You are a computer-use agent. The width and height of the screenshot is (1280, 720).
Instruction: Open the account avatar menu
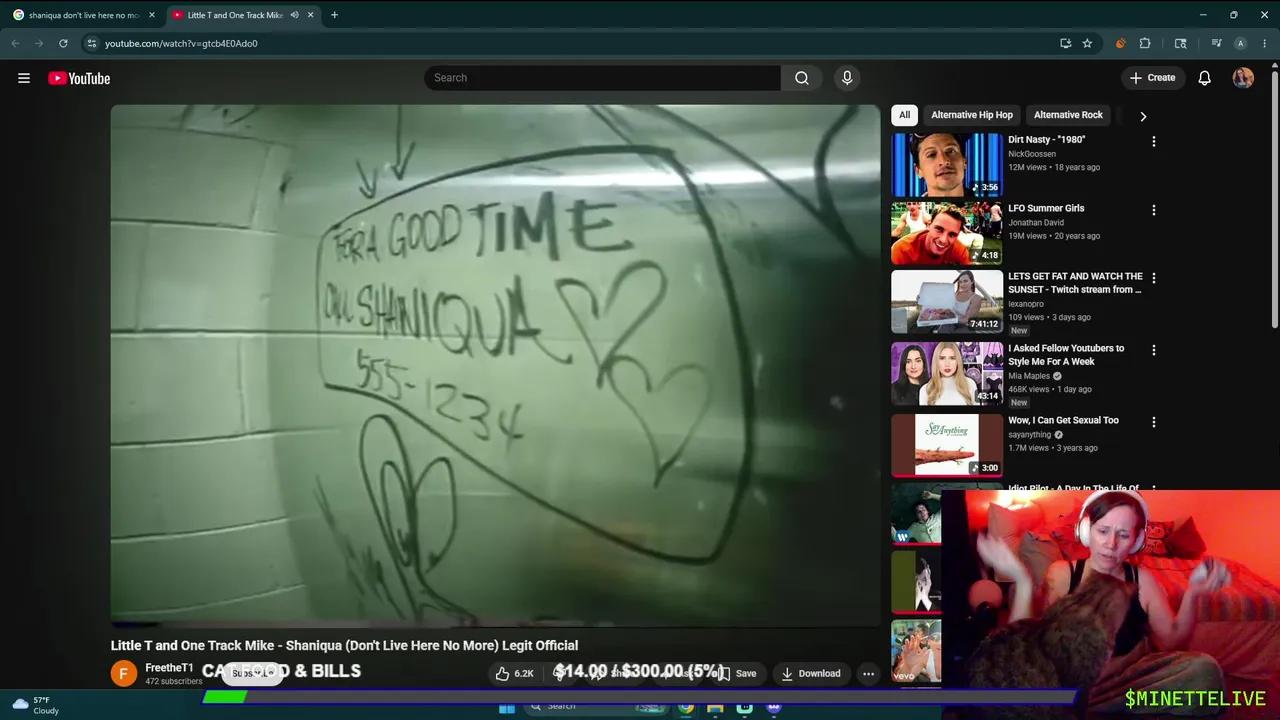click(x=1243, y=78)
